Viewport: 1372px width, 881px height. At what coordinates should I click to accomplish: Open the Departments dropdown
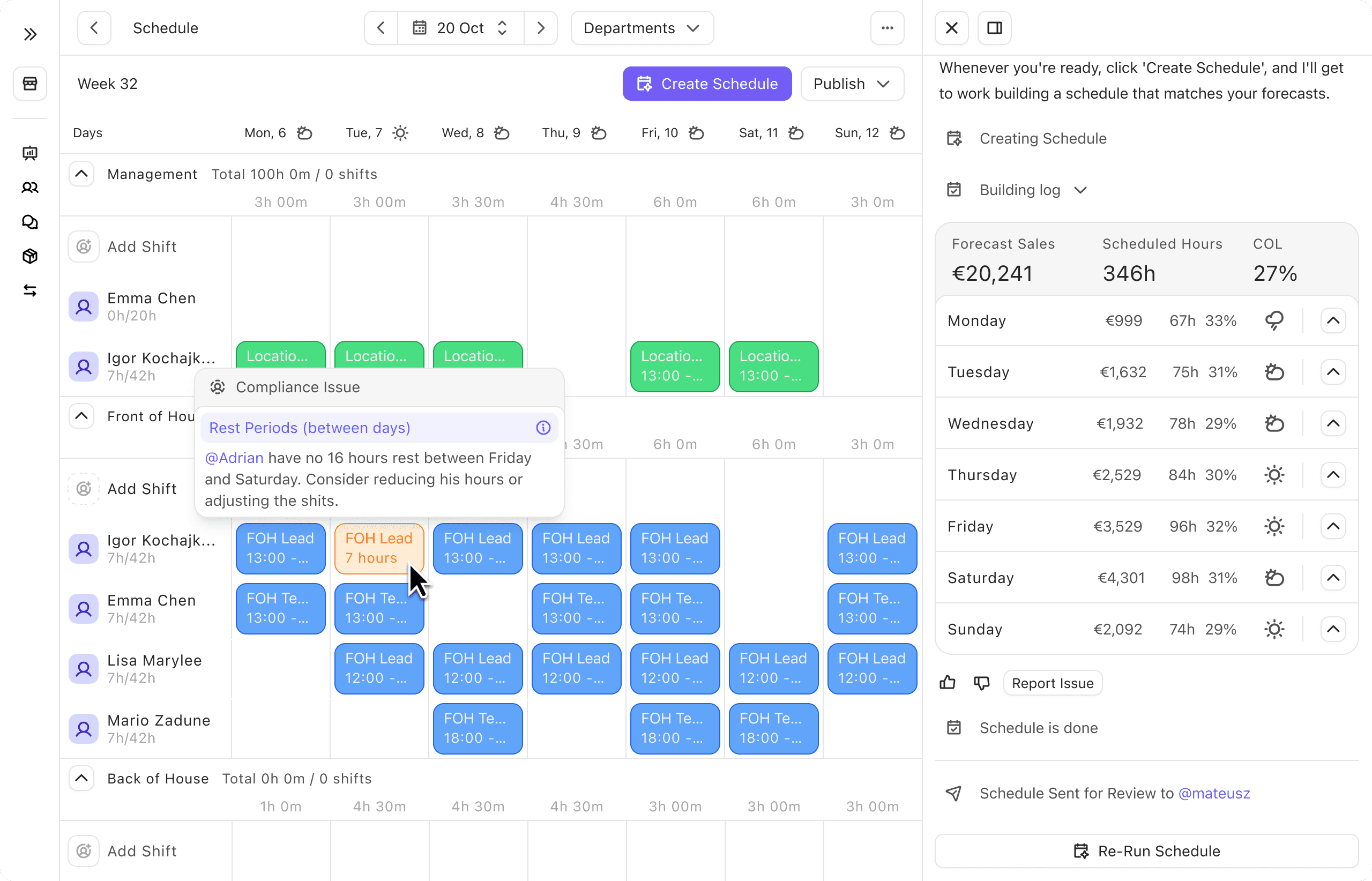[642, 28]
